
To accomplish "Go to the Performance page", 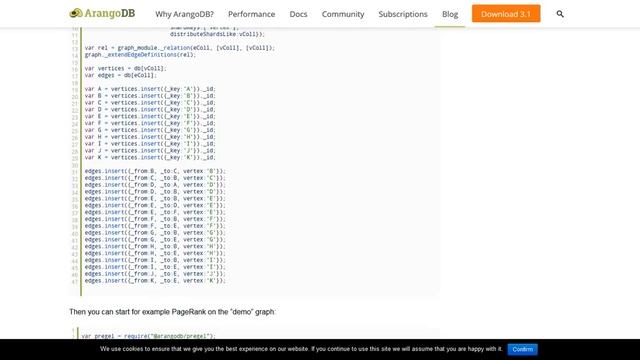I will [x=251, y=14].
